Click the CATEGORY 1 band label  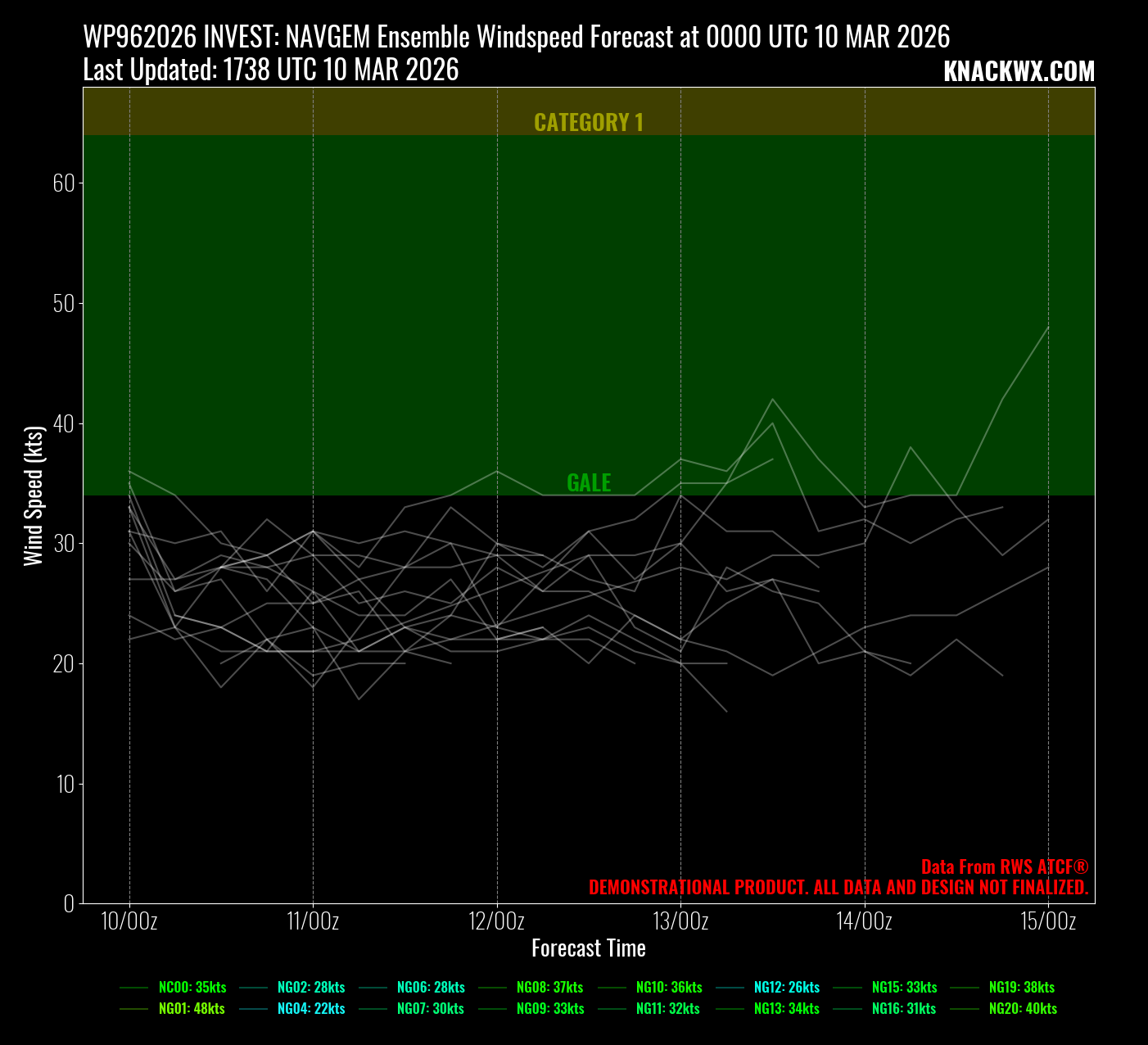point(589,123)
